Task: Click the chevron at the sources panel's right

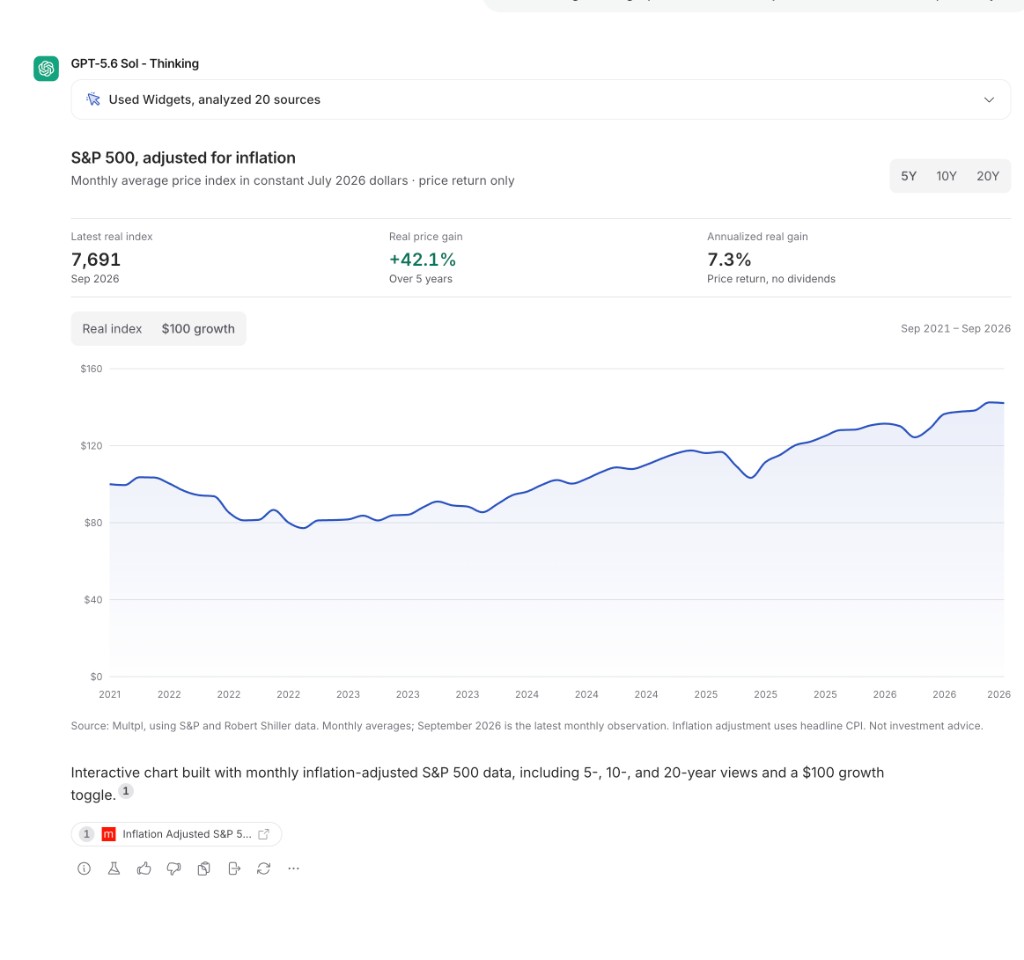Action: pyautogui.click(x=989, y=100)
